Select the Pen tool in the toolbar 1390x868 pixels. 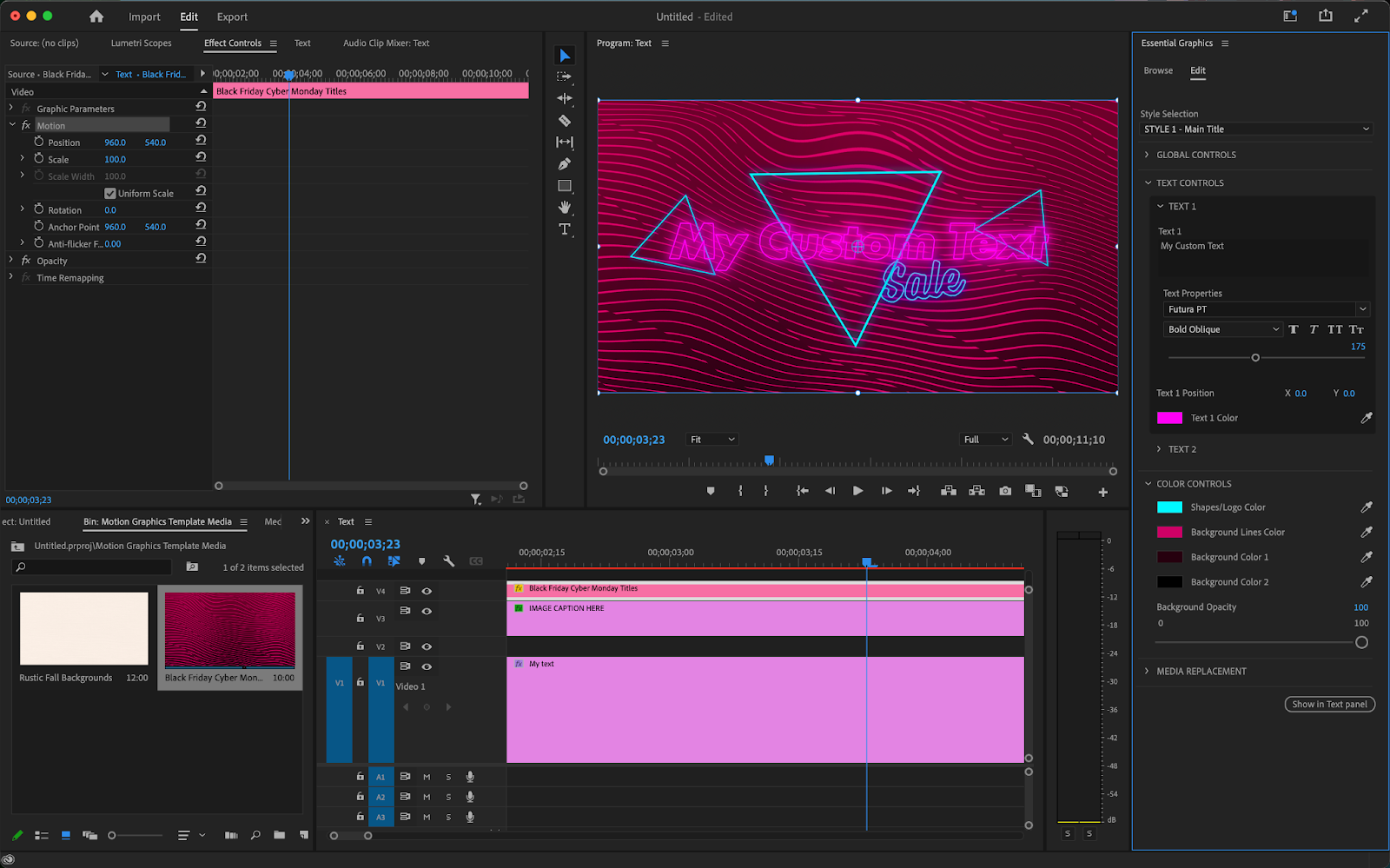(x=564, y=163)
